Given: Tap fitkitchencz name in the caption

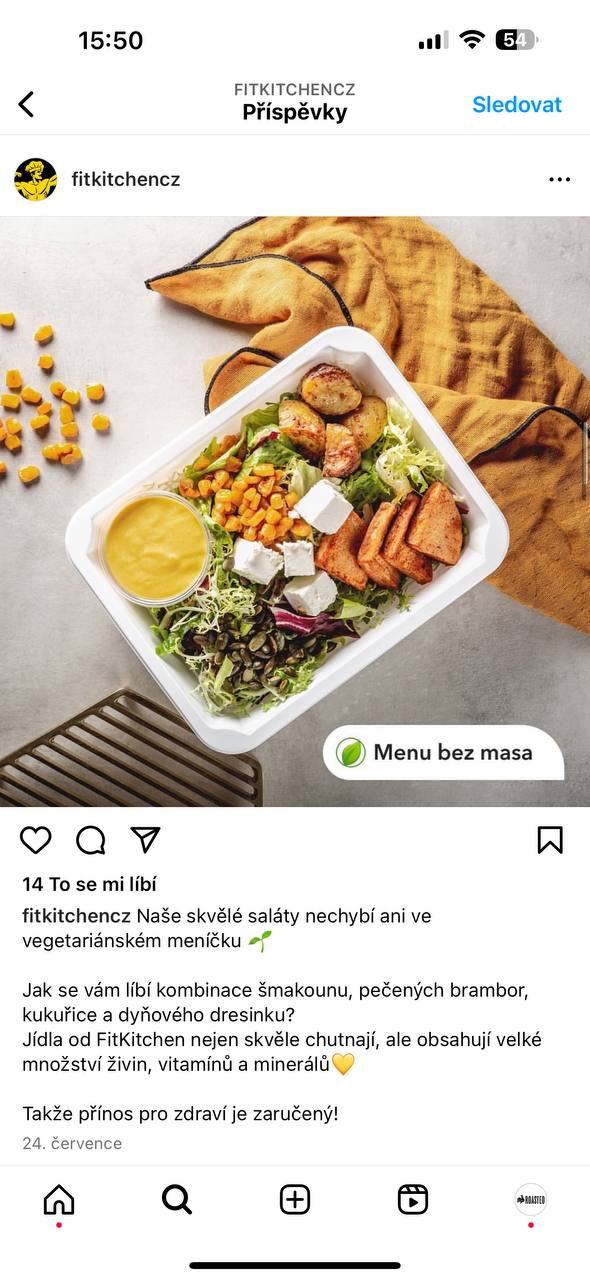Looking at the screenshot, I should point(76,915).
